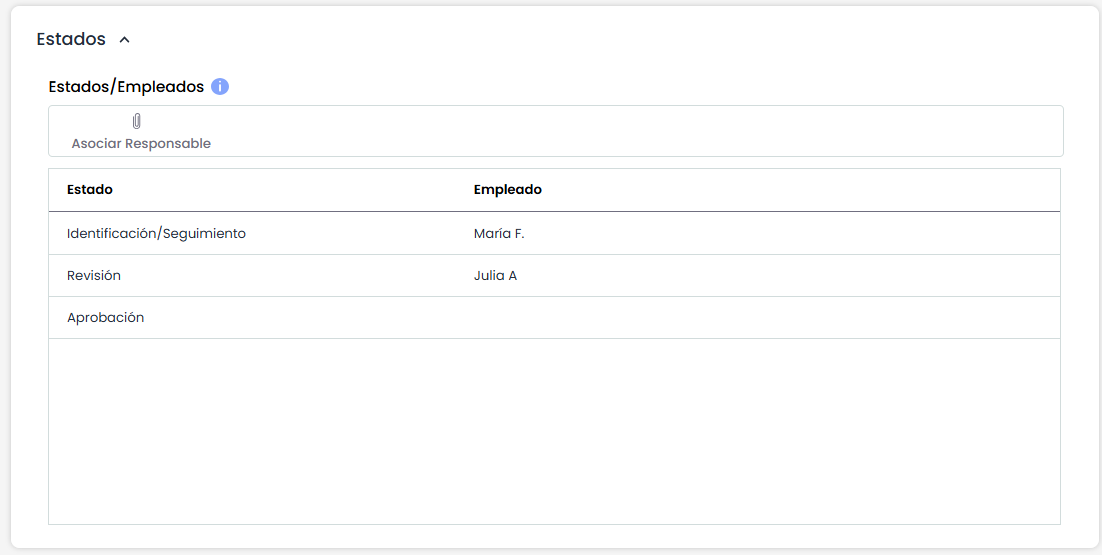This screenshot has width=1102, height=555.
Task: Select the María F. employee cell
Action: click(x=499, y=233)
